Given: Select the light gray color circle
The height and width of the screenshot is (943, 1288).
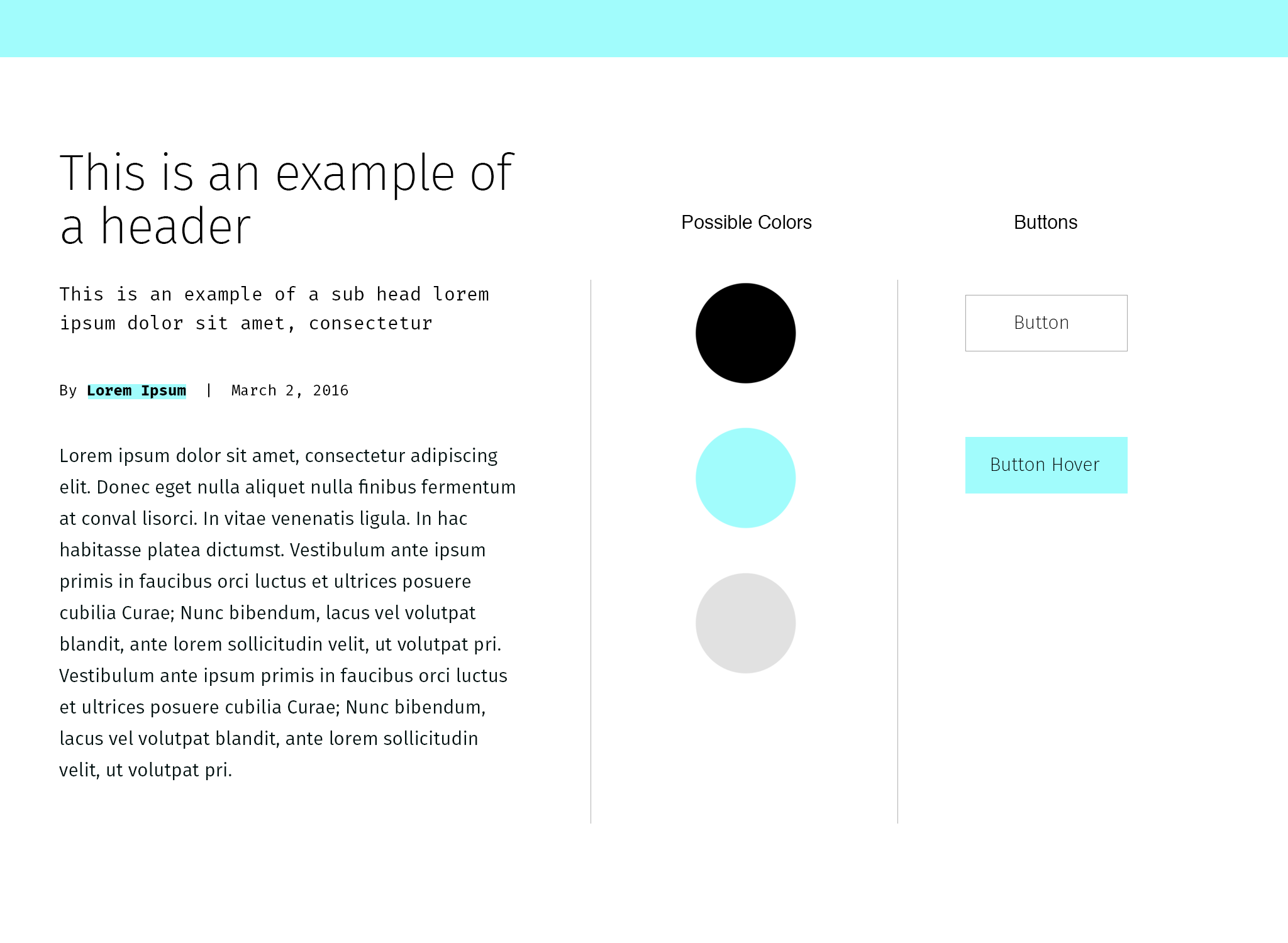Looking at the screenshot, I should [745, 623].
